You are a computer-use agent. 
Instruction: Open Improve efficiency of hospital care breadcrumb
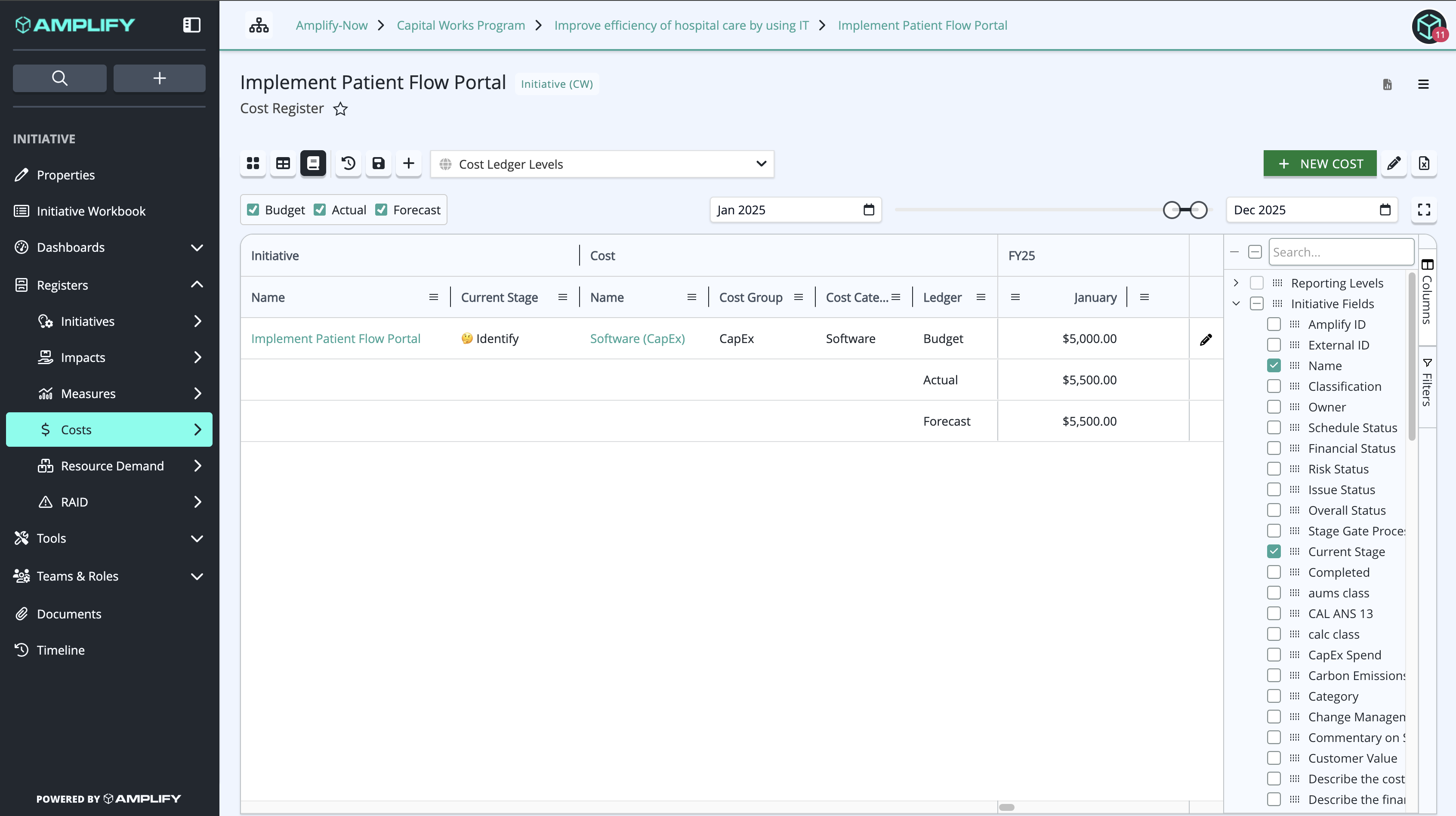coord(681,25)
